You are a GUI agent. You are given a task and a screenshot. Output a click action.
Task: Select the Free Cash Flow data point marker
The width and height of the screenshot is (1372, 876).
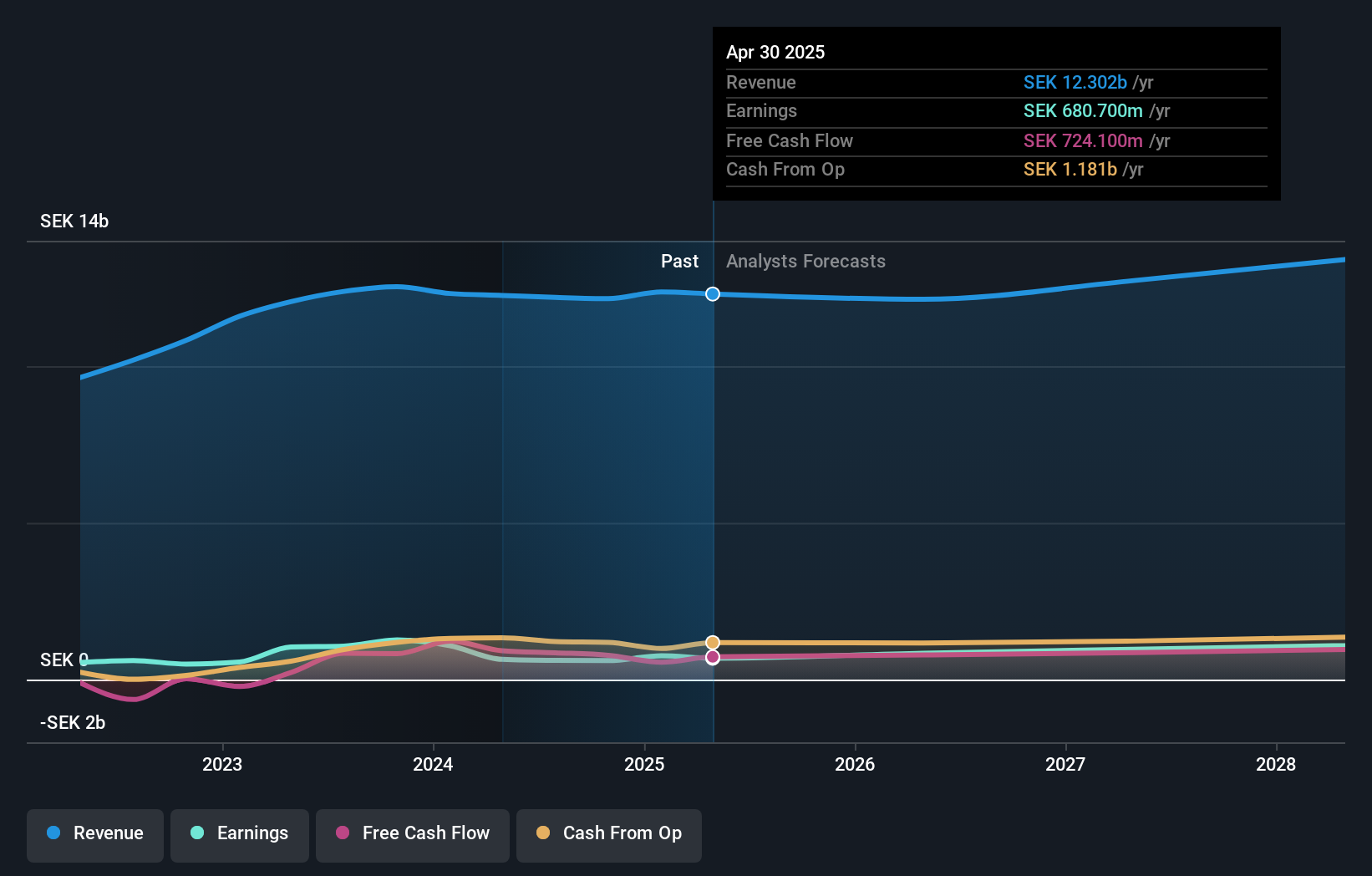click(x=713, y=657)
